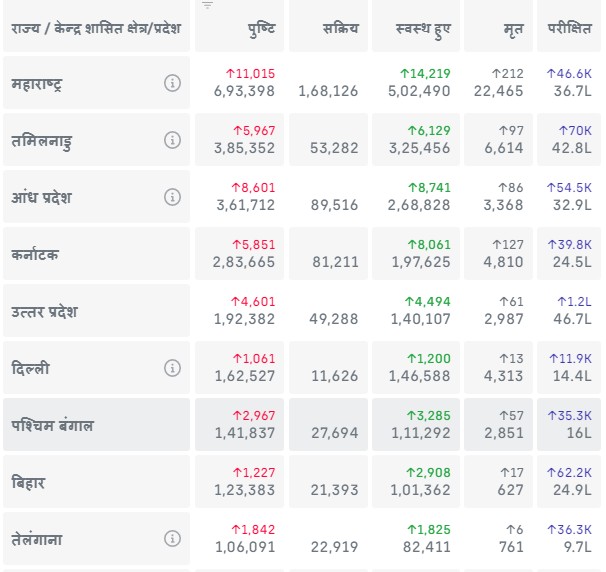Sort the table by सक्रिय column
This screenshot has width=606, height=572.
(342, 29)
